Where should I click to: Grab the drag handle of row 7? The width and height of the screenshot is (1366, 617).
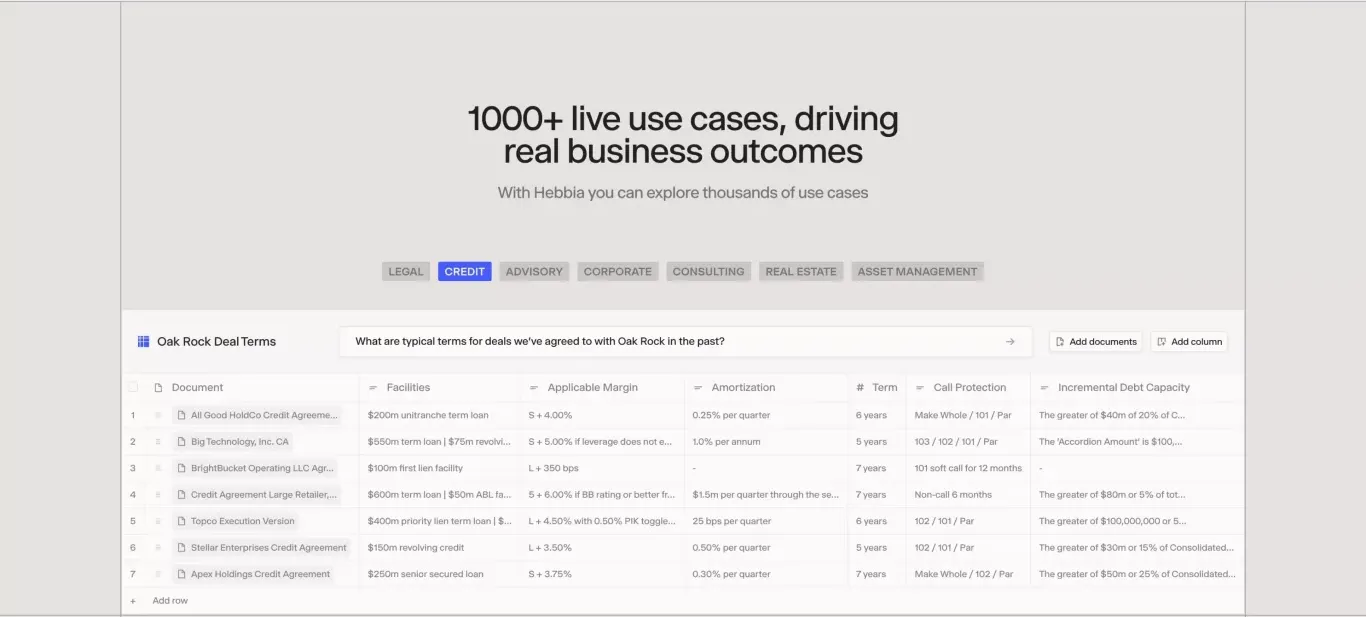157,574
